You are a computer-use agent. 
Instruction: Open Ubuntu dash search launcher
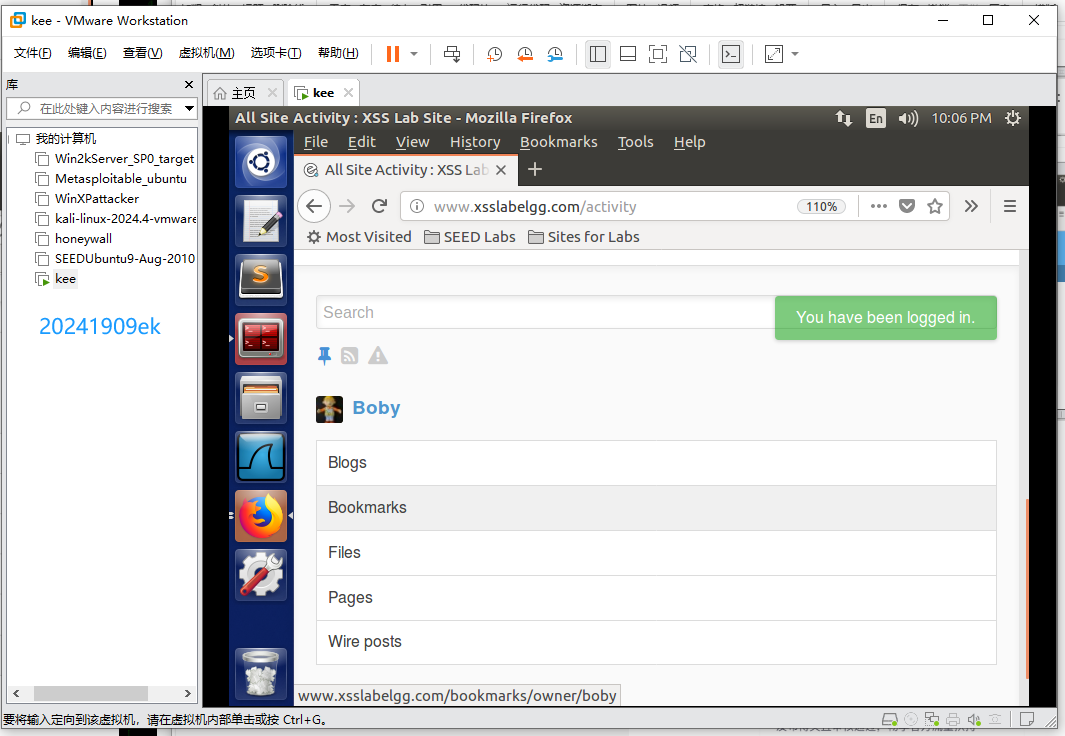(x=261, y=162)
